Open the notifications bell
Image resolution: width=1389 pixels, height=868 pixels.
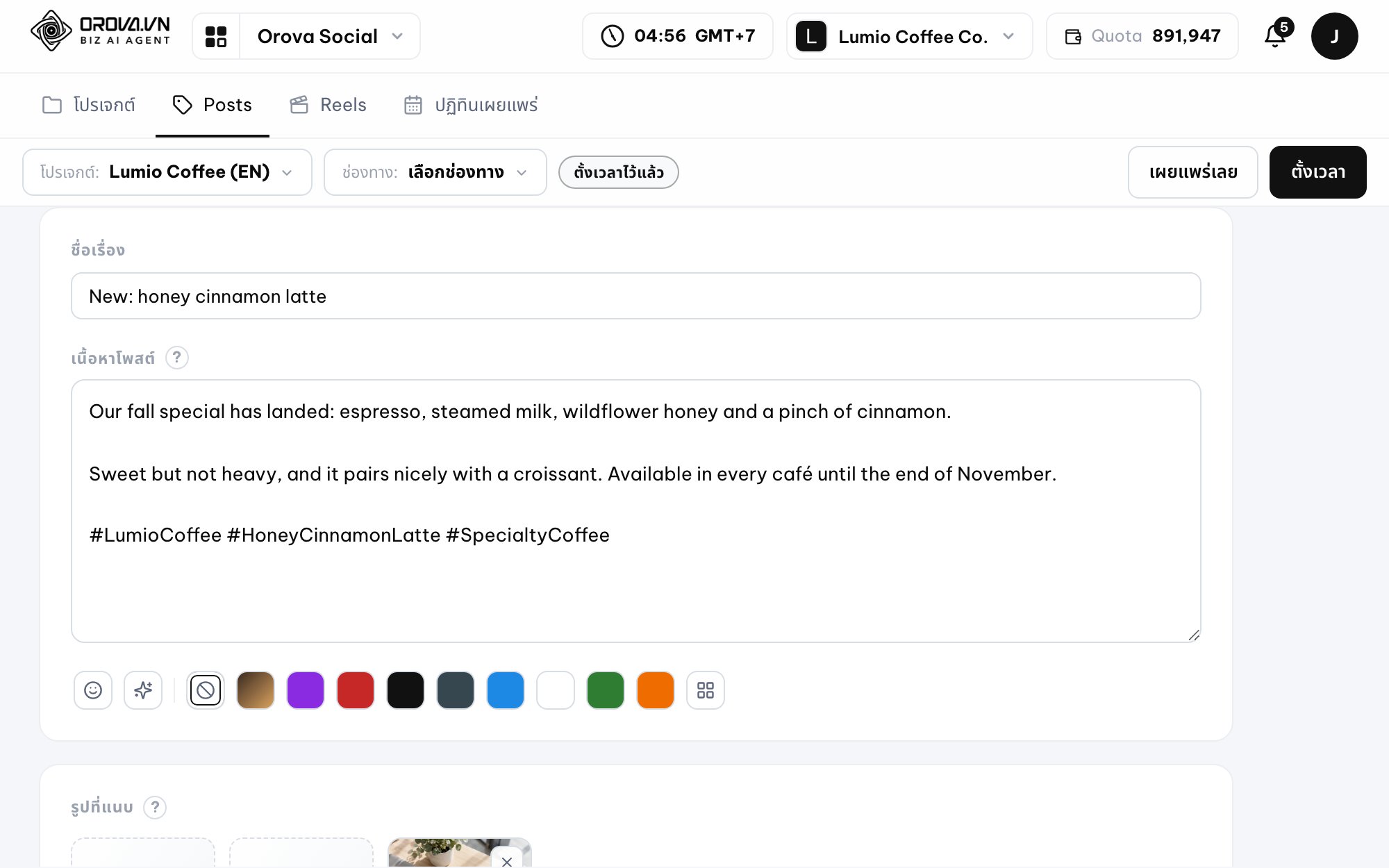click(x=1275, y=36)
